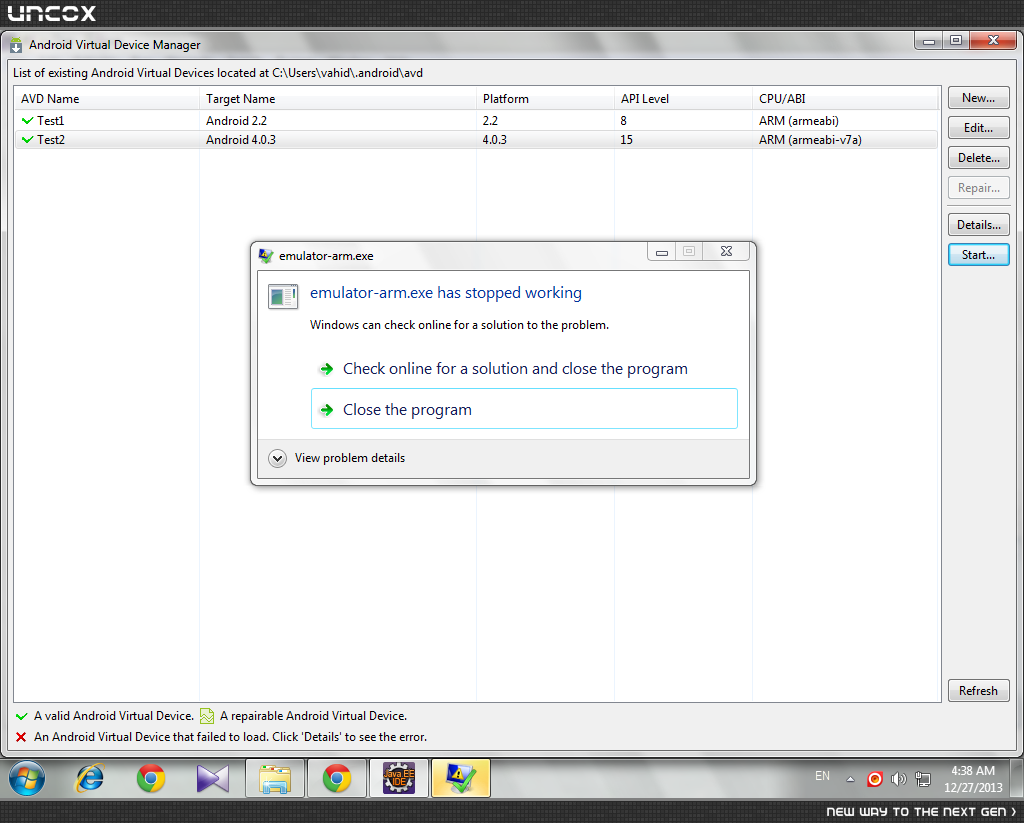The height and width of the screenshot is (823, 1024).
Task: Minimize the emulator-arm.exe dialog
Action: (x=662, y=251)
